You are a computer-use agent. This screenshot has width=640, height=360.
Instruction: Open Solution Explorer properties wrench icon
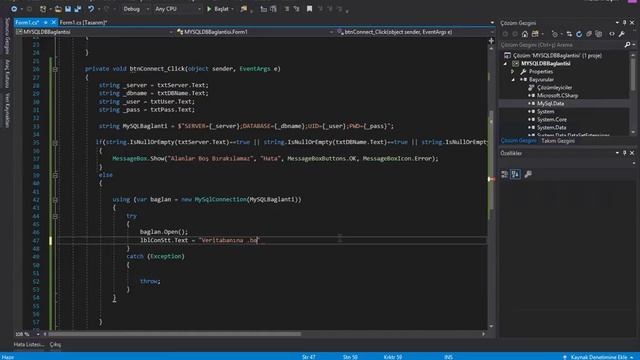[622, 34]
